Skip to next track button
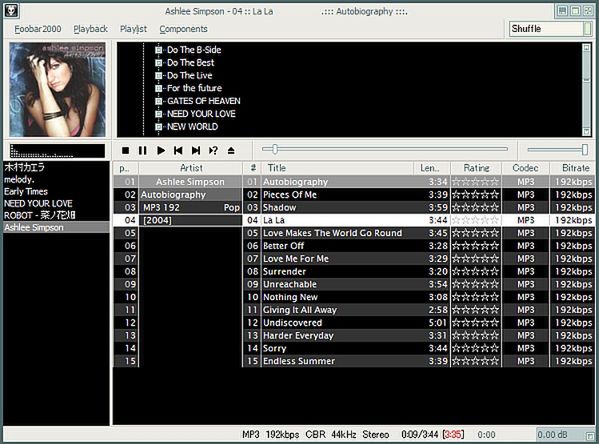 point(196,151)
